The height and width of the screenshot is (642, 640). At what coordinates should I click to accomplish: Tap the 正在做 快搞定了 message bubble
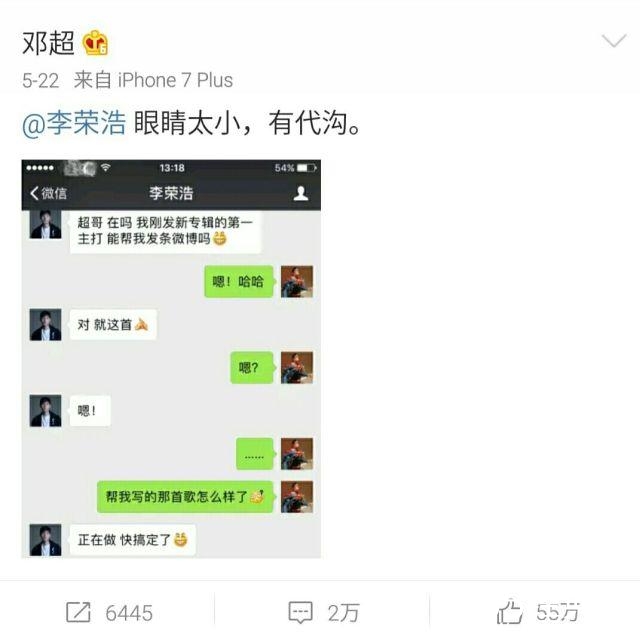pyautogui.click(x=132, y=540)
